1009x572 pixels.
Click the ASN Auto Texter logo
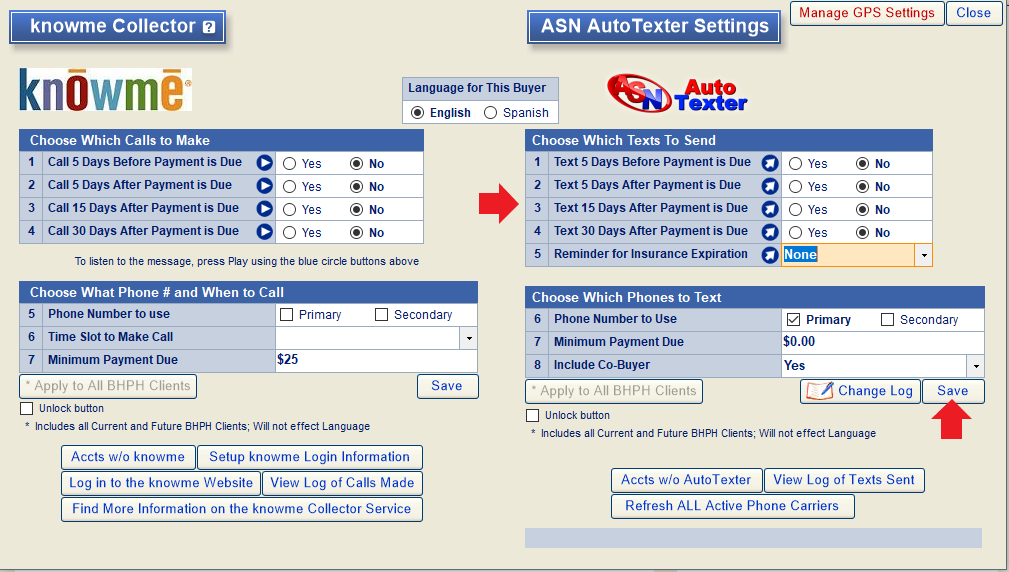pos(677,94)
